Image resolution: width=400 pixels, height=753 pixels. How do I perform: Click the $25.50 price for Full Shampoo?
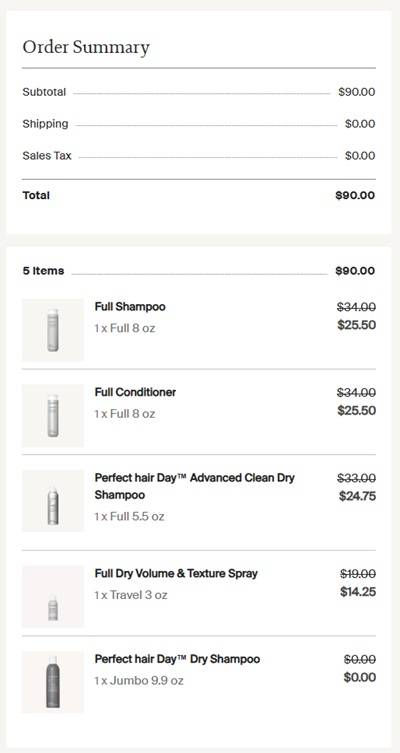(357, 325)
